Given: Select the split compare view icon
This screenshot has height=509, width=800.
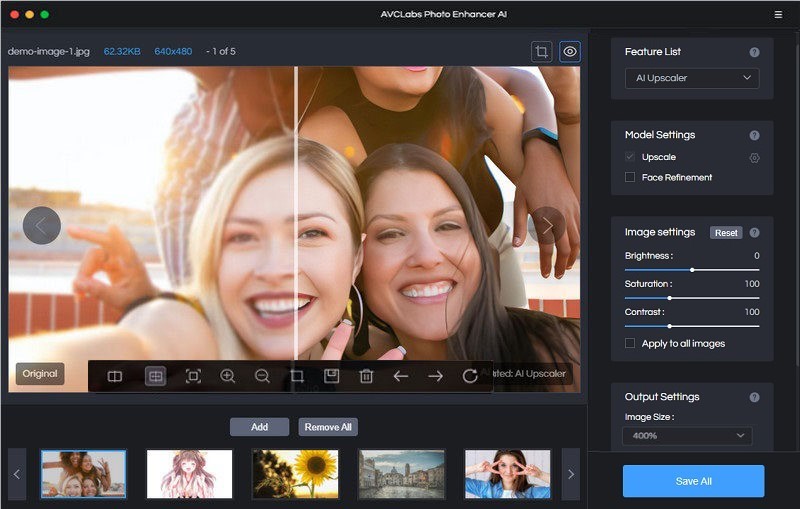Looking at the screenshot, I should click(115, 376).
